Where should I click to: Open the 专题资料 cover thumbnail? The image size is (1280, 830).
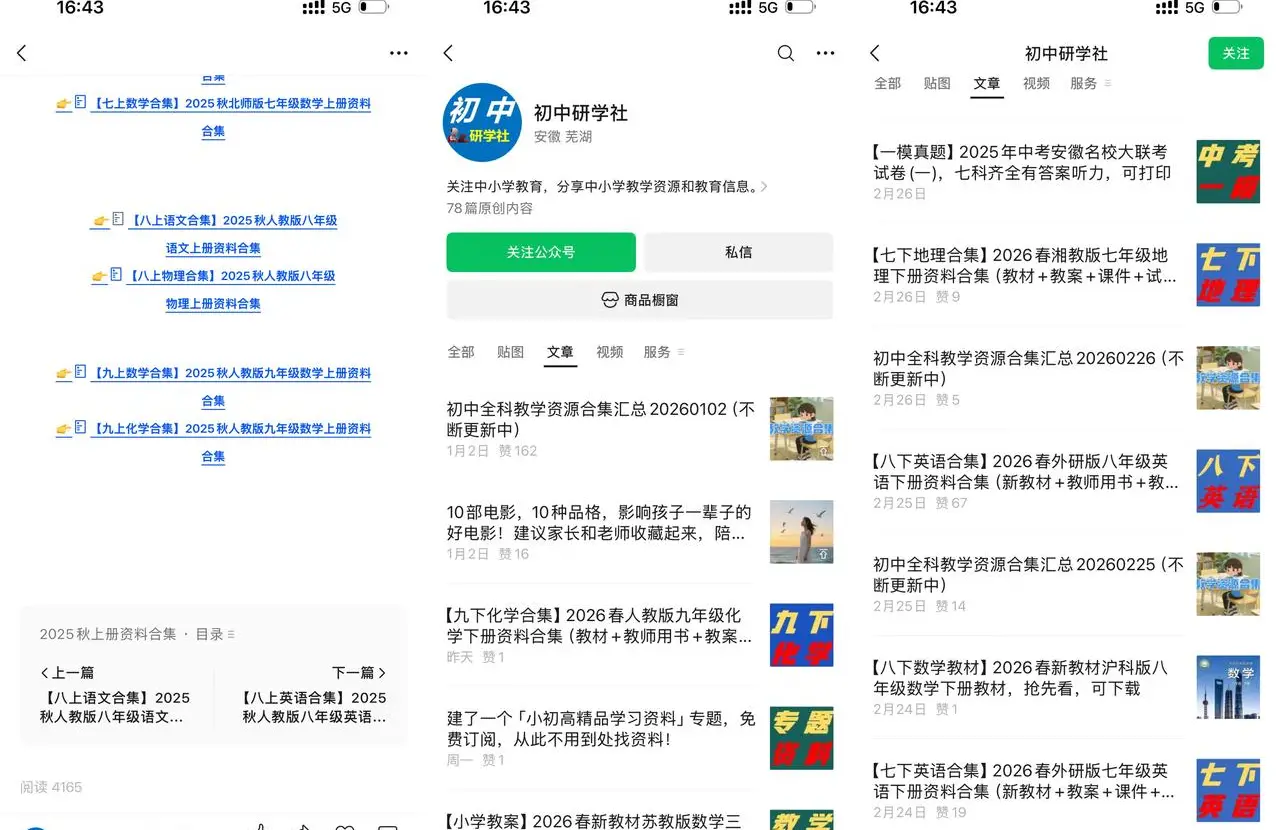coord(801,738)
